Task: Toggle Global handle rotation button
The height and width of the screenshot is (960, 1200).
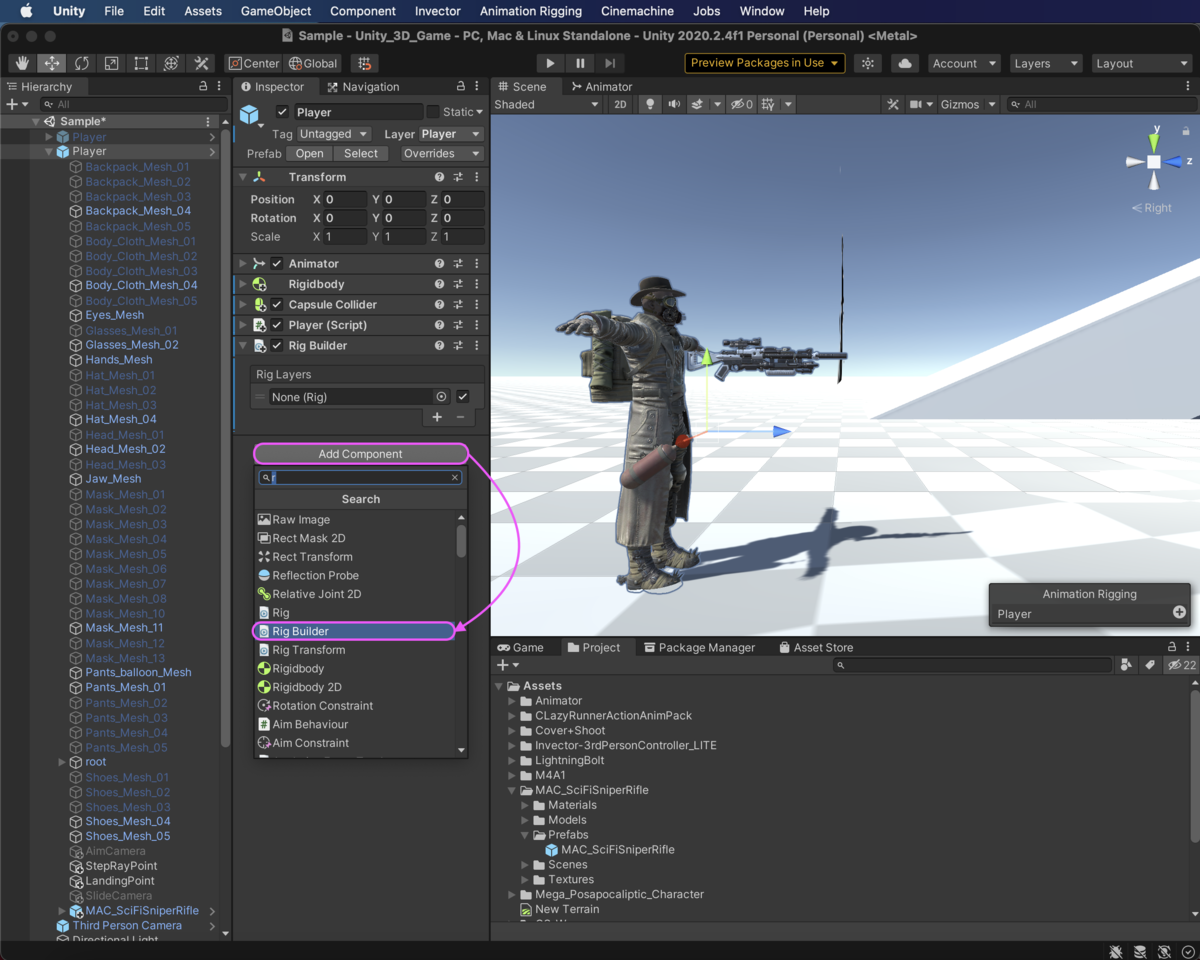Action: tap(313, 63)
